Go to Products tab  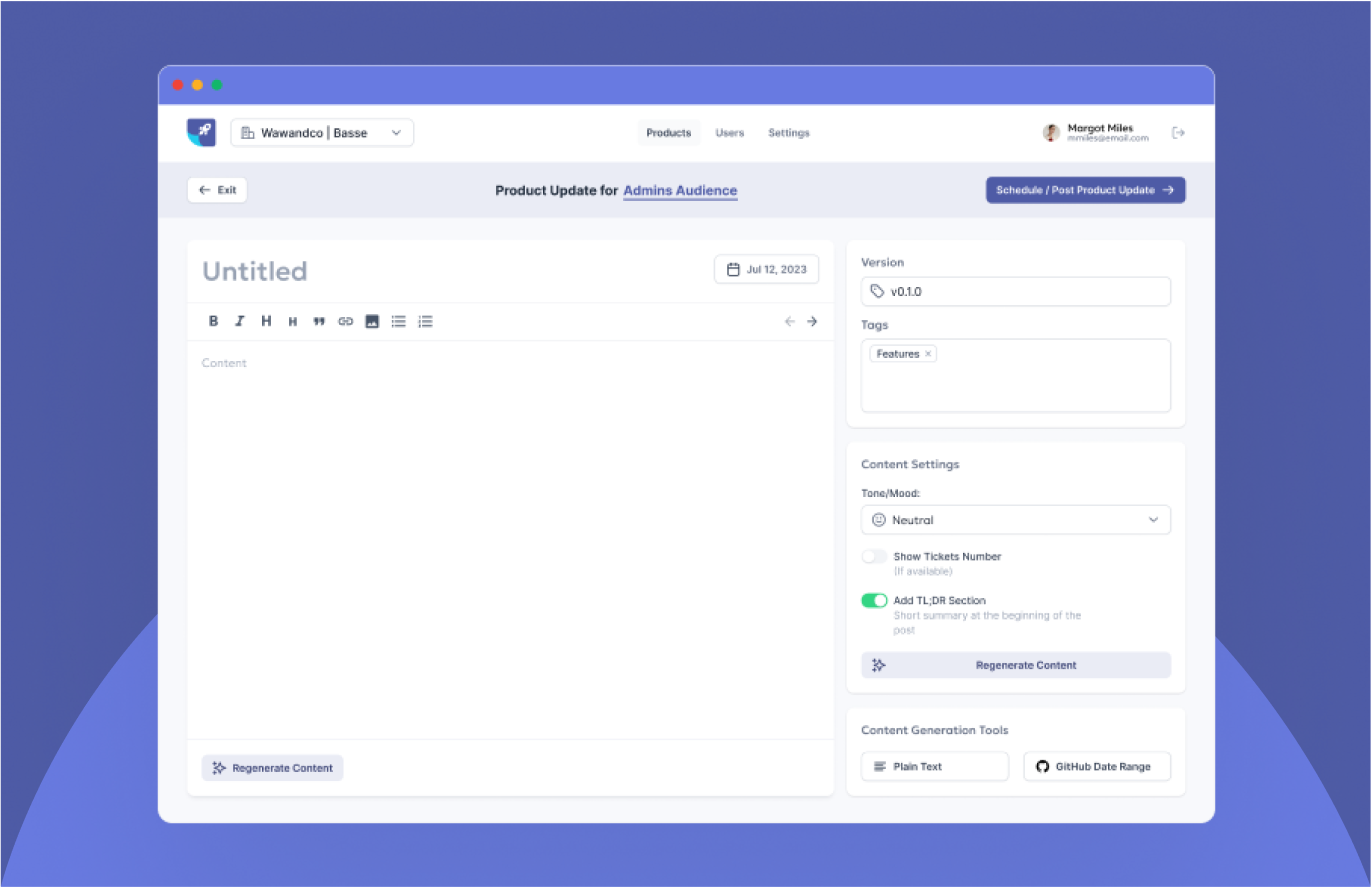tap(668, 132)
